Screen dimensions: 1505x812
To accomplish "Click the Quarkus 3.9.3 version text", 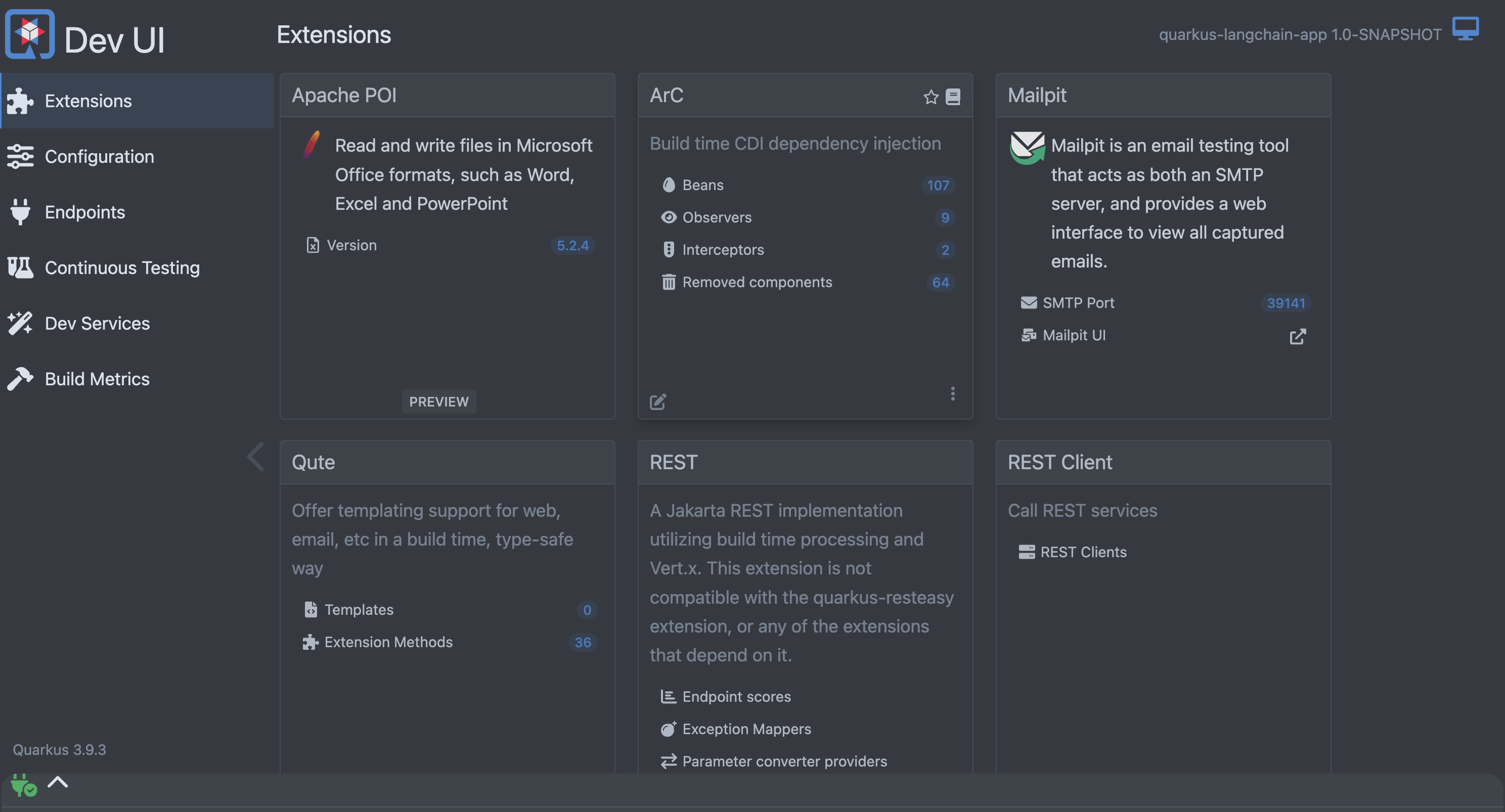I will coord(60,749).
